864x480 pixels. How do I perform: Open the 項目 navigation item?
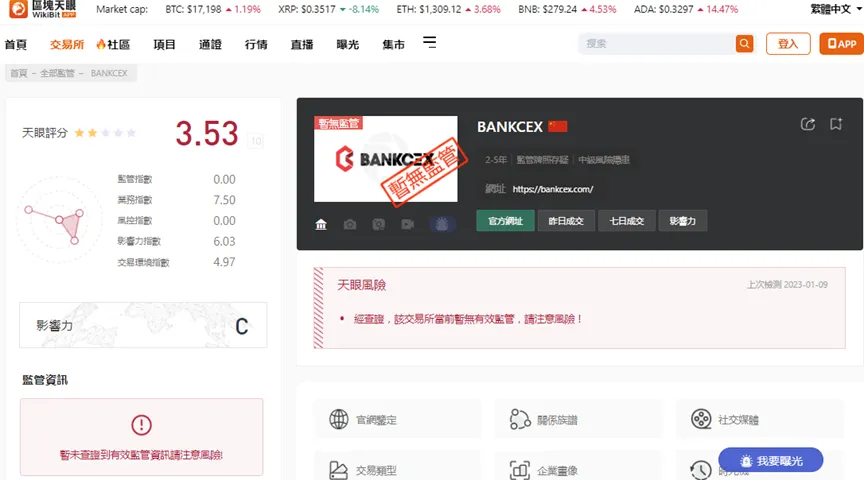coord(164,45)
